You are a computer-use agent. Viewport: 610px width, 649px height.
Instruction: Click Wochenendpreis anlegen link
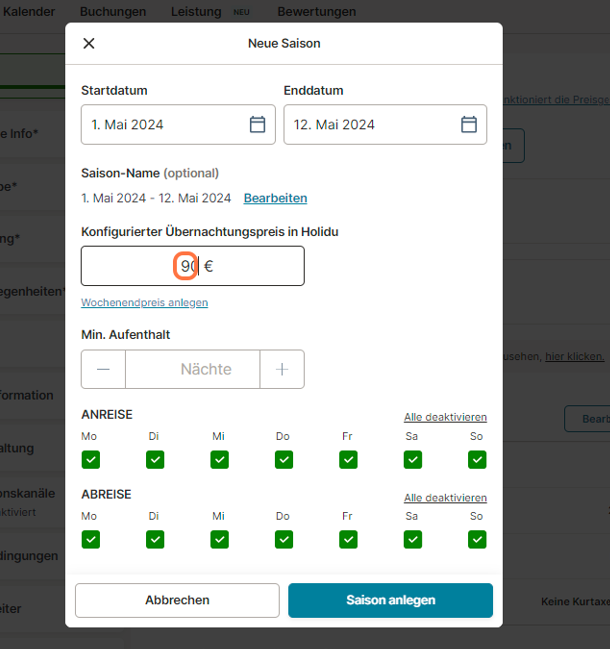click(144, 302)
